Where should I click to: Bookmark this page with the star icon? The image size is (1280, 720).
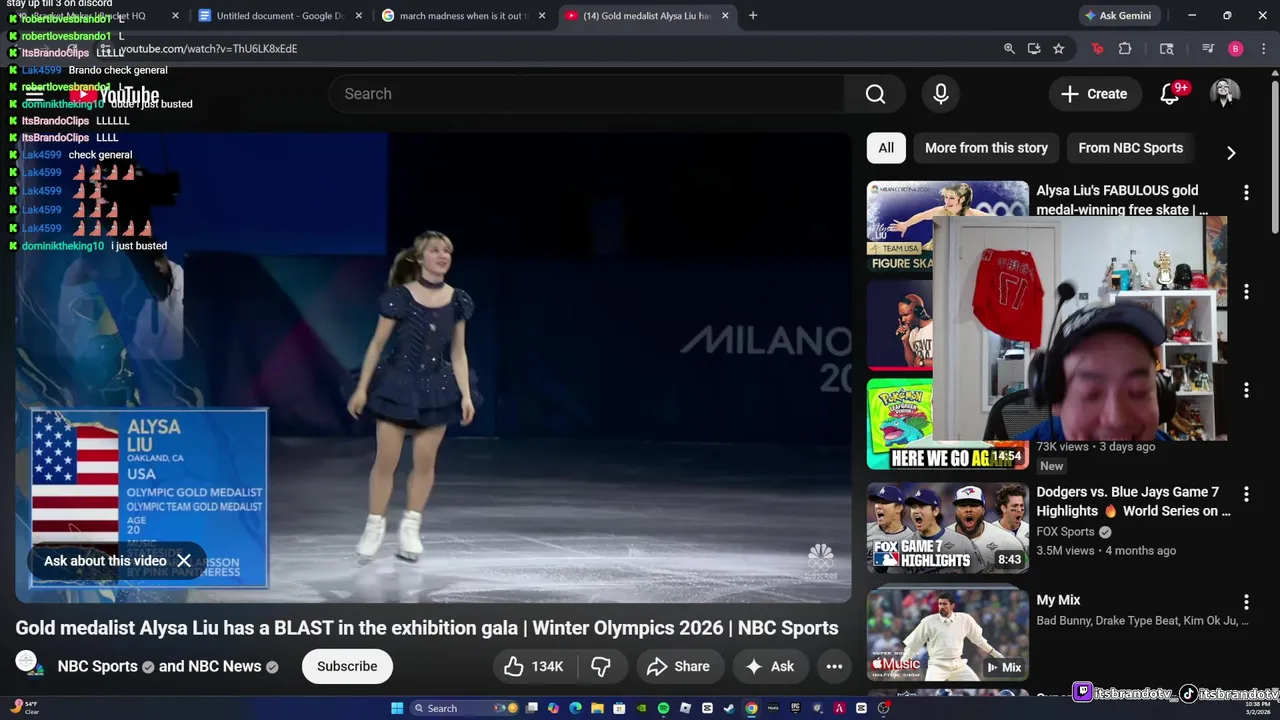(1058, 48)
